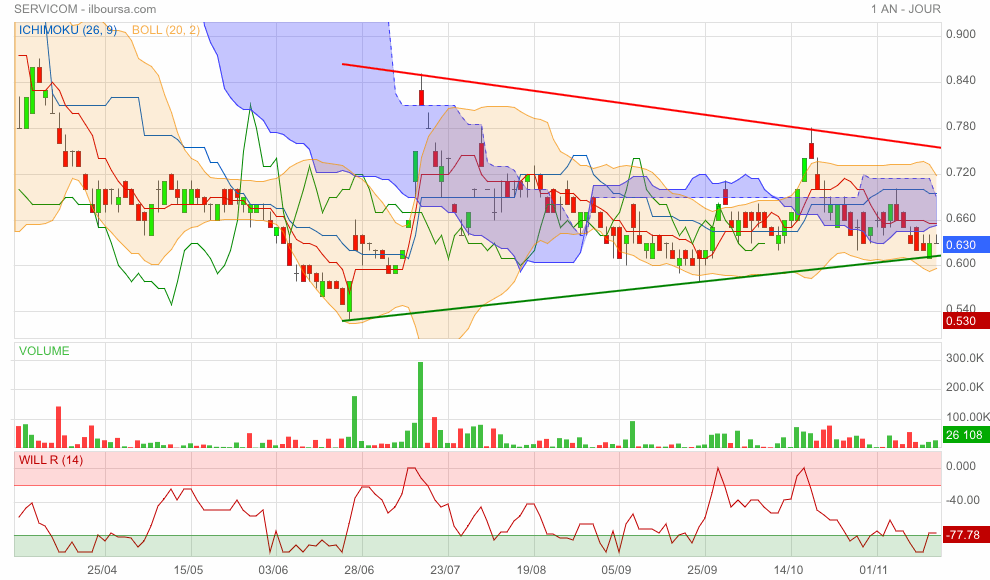Viewport: 990px width, 580px height.
Task: Click the green ascending support trendline
Action: (641, 288)
